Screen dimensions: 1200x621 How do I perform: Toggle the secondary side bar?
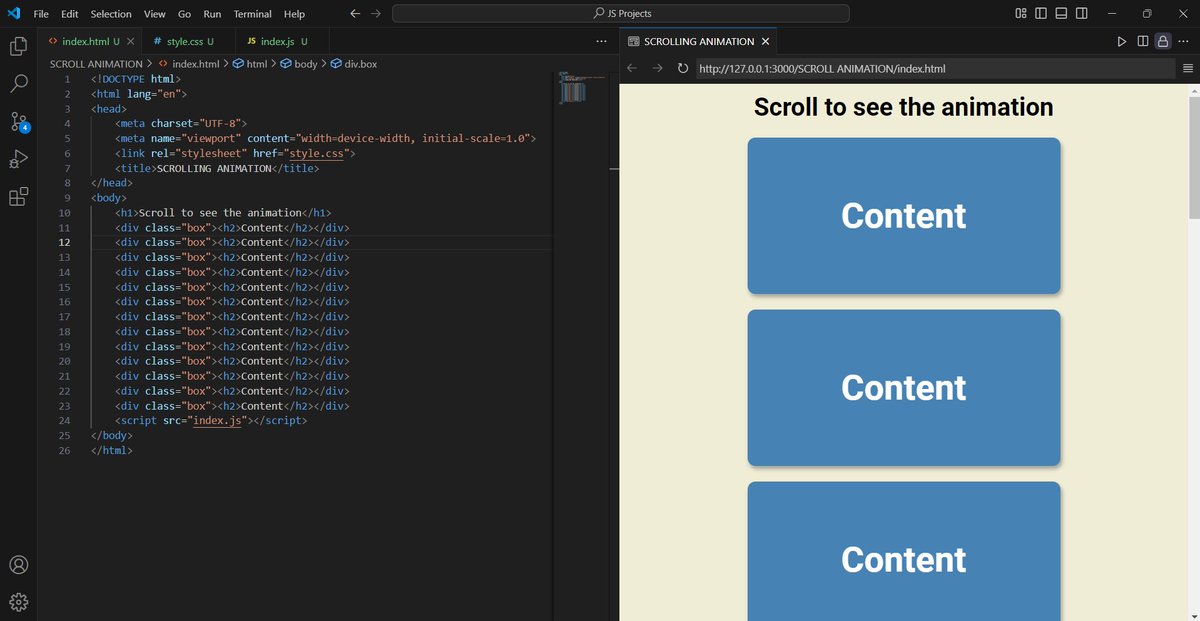click(x=1081, y=13)
